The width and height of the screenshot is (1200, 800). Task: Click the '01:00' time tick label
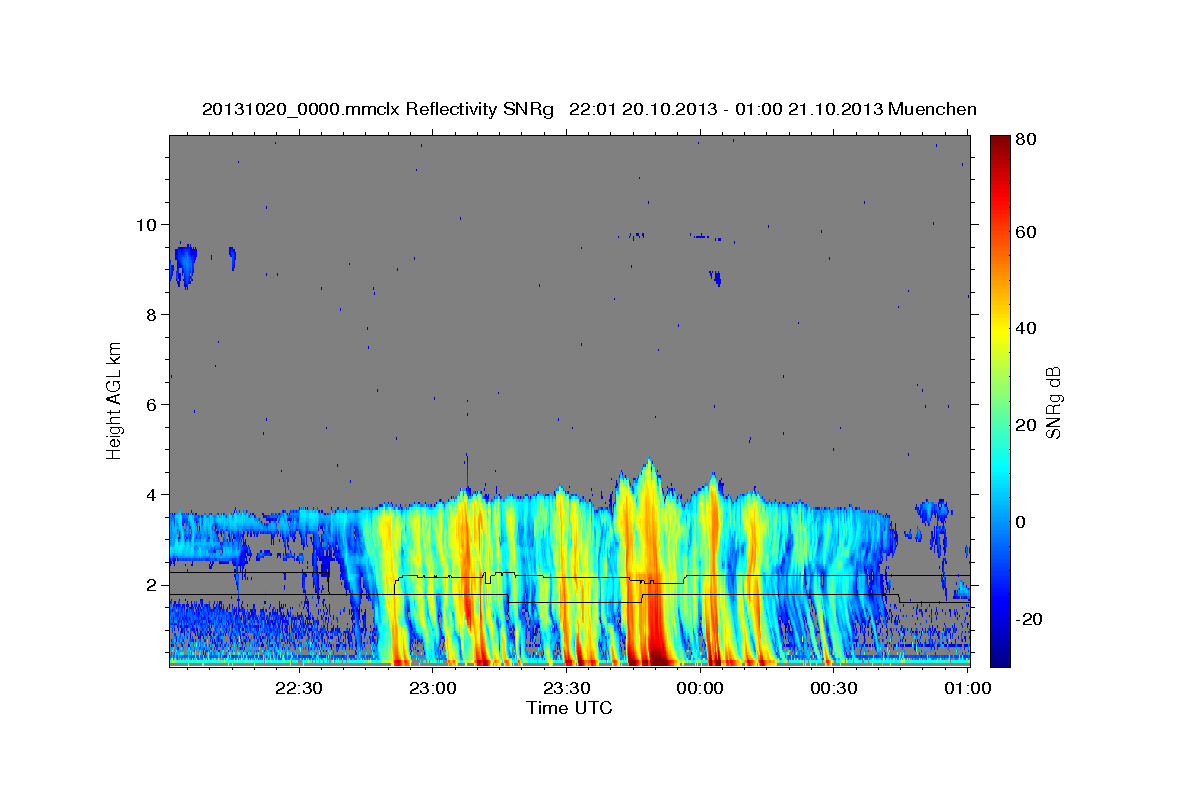coord(967,689)
